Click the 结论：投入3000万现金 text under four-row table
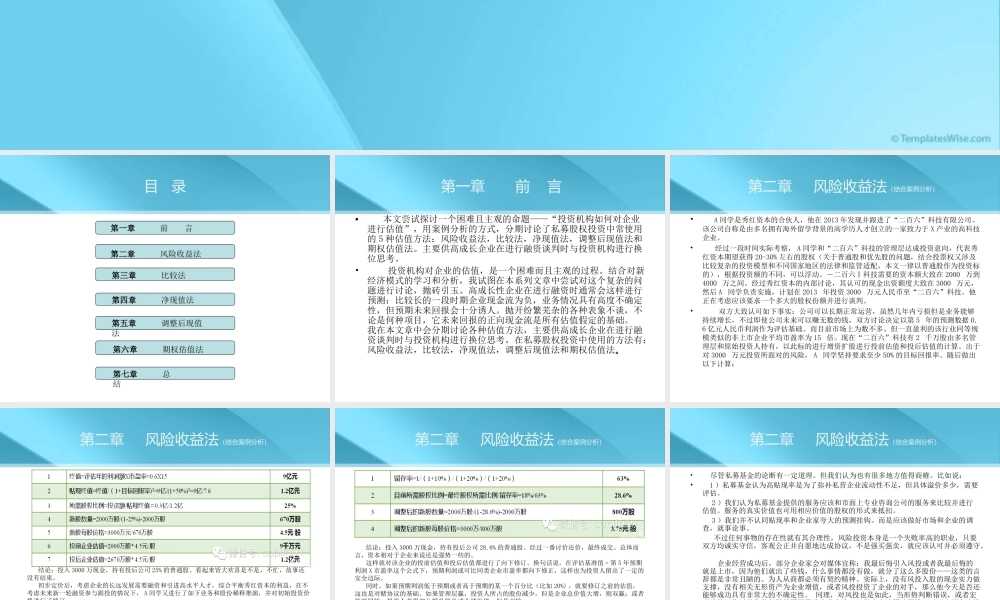Screen dimensions: 1000x600 [497, 552]
